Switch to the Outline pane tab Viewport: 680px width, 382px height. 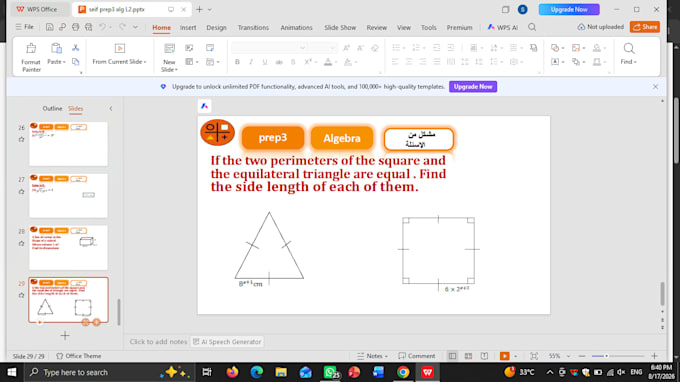coord(52,108)
